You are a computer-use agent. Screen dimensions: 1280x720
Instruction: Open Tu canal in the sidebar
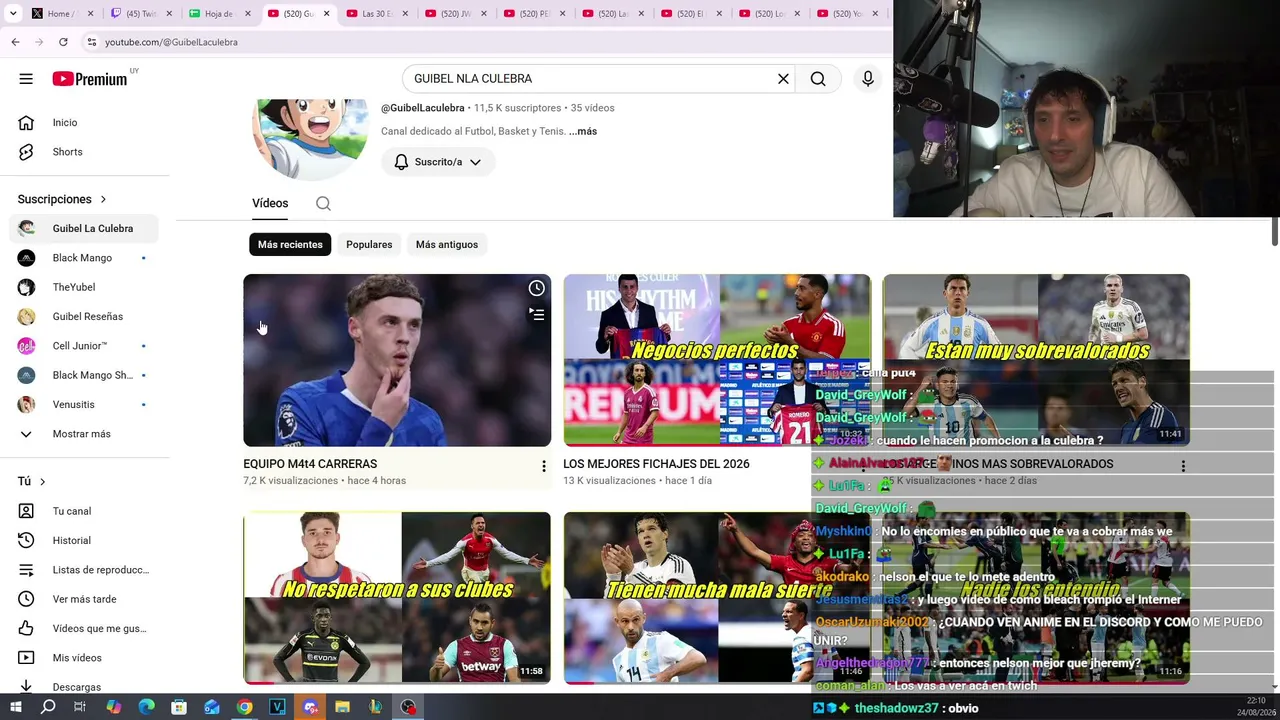84,511
